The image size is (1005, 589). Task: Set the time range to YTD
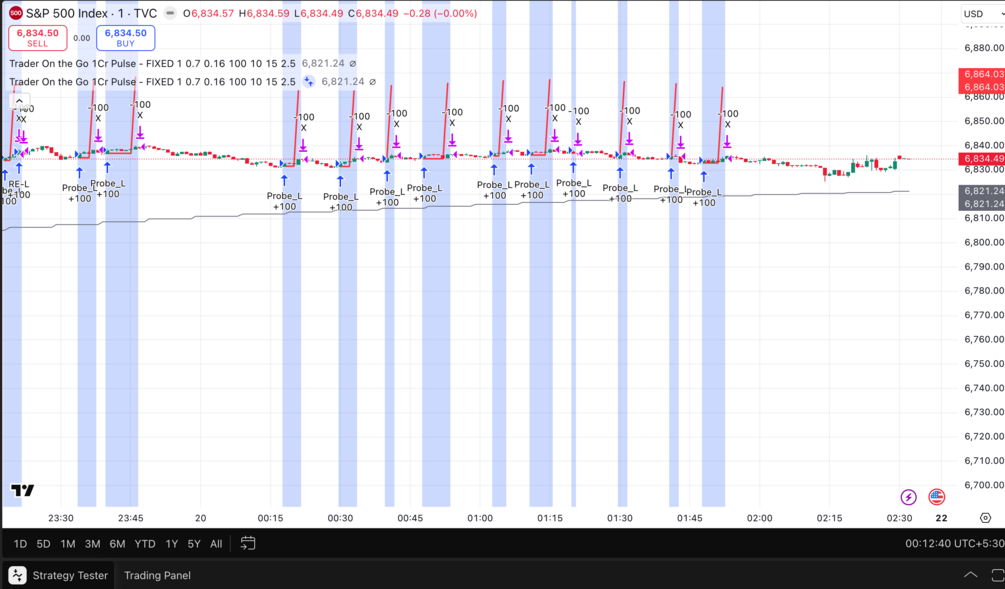click(145, 544)
